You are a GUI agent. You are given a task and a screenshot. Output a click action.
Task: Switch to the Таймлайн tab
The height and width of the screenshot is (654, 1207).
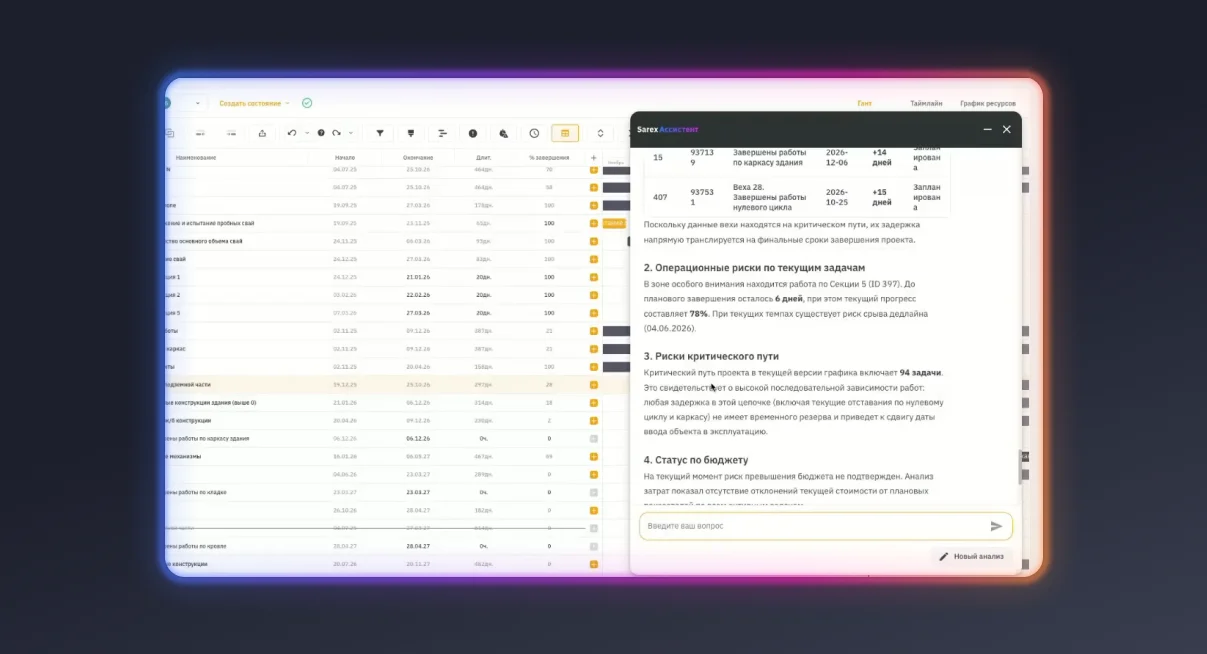click(926, 103)
